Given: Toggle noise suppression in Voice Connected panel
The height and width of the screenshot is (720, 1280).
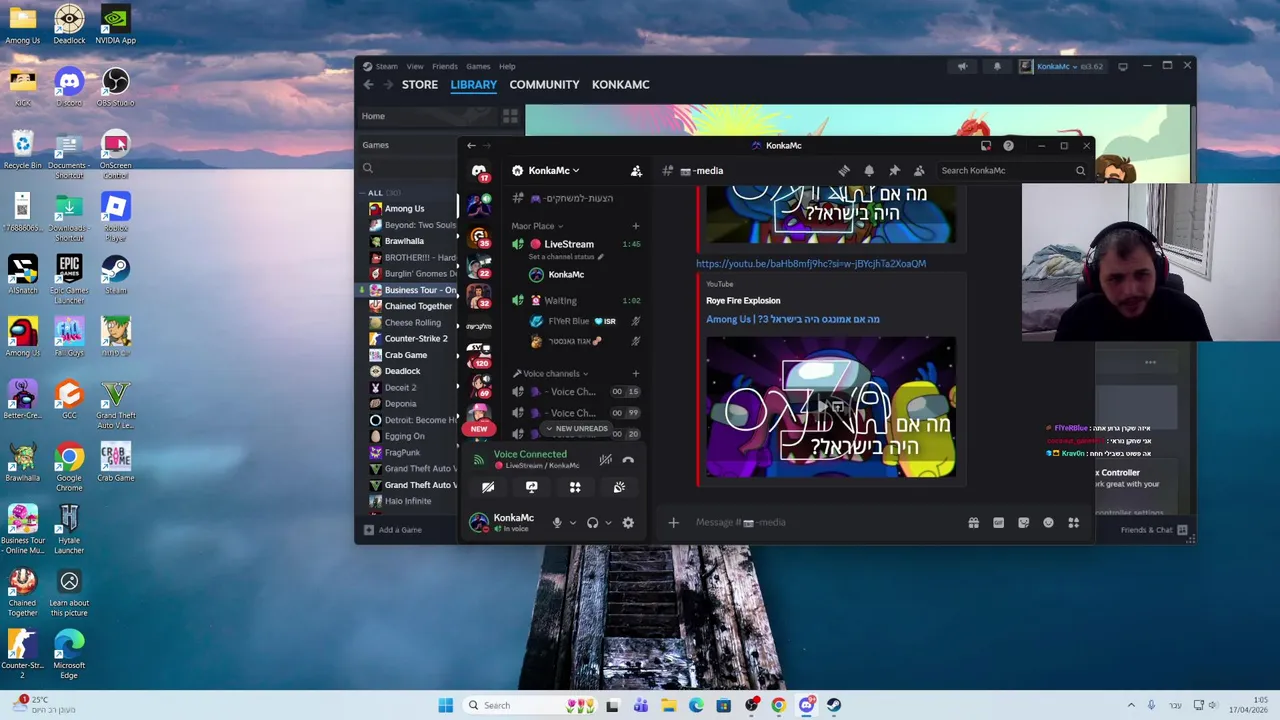Looking at the screenshot, I should pos(605,460).
